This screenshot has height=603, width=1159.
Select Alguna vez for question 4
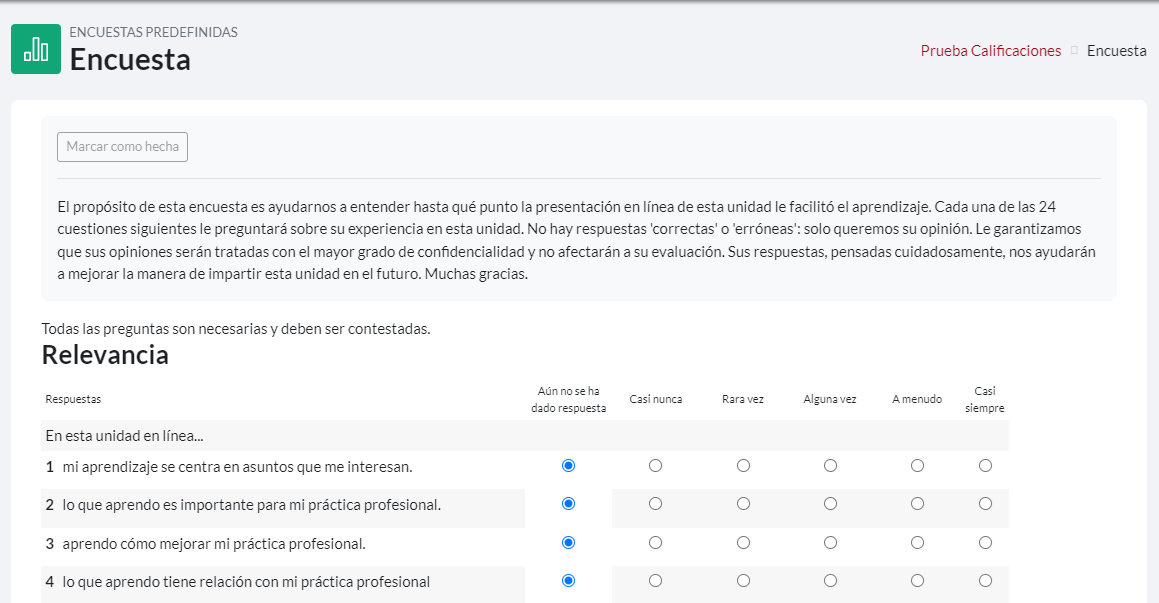click(x=830, y=581)
